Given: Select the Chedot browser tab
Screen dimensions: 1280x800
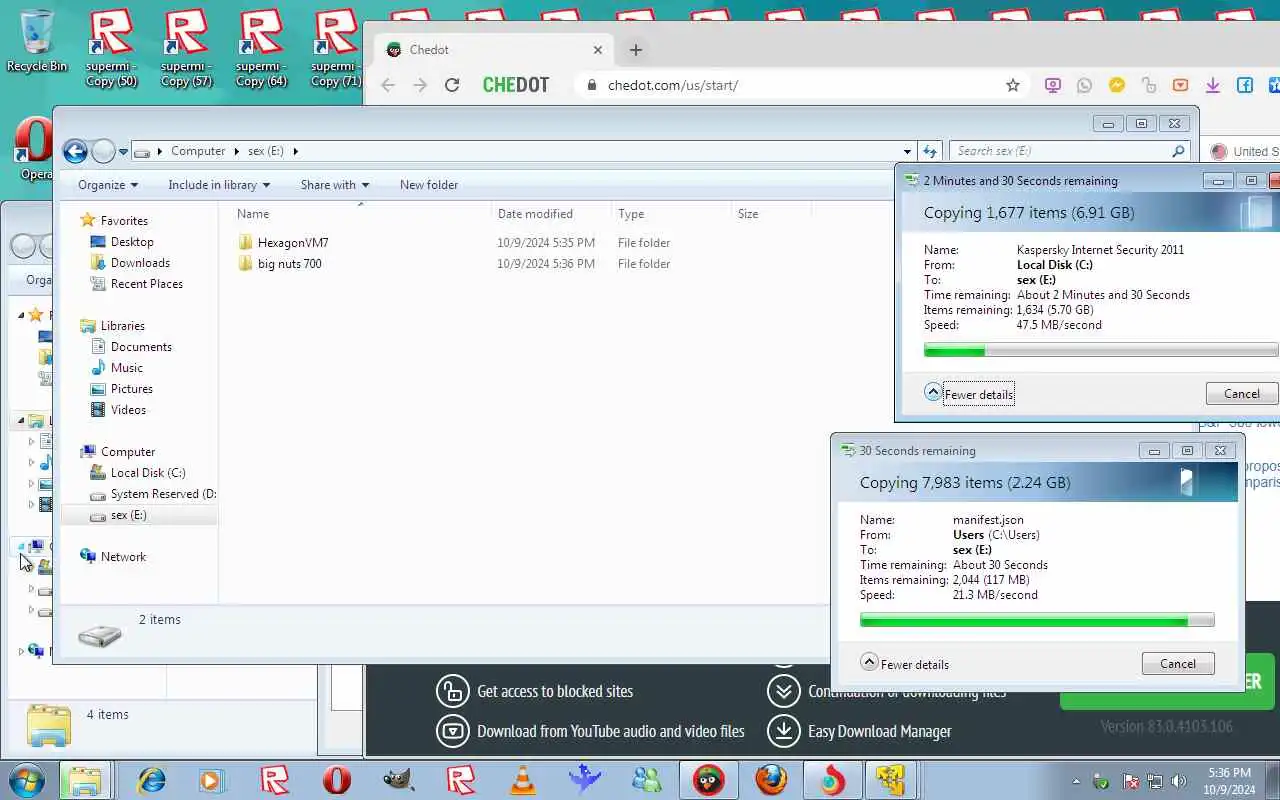Looking at the screenshot, I should pyautogui.click(x=494, y=50).
